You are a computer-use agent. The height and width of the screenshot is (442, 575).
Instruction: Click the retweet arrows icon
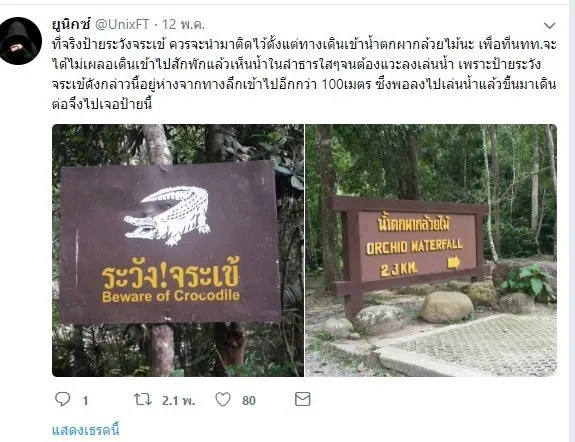[142, 399]
